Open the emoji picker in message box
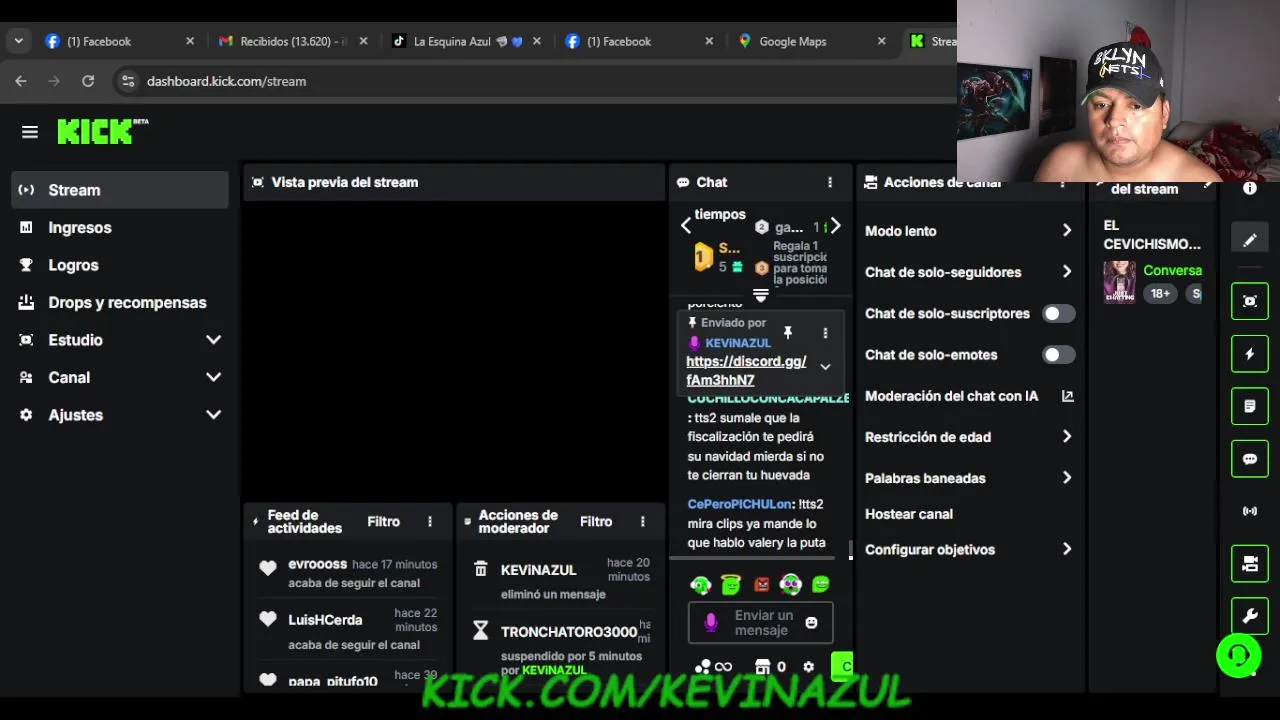 click(x=811, y=622)
